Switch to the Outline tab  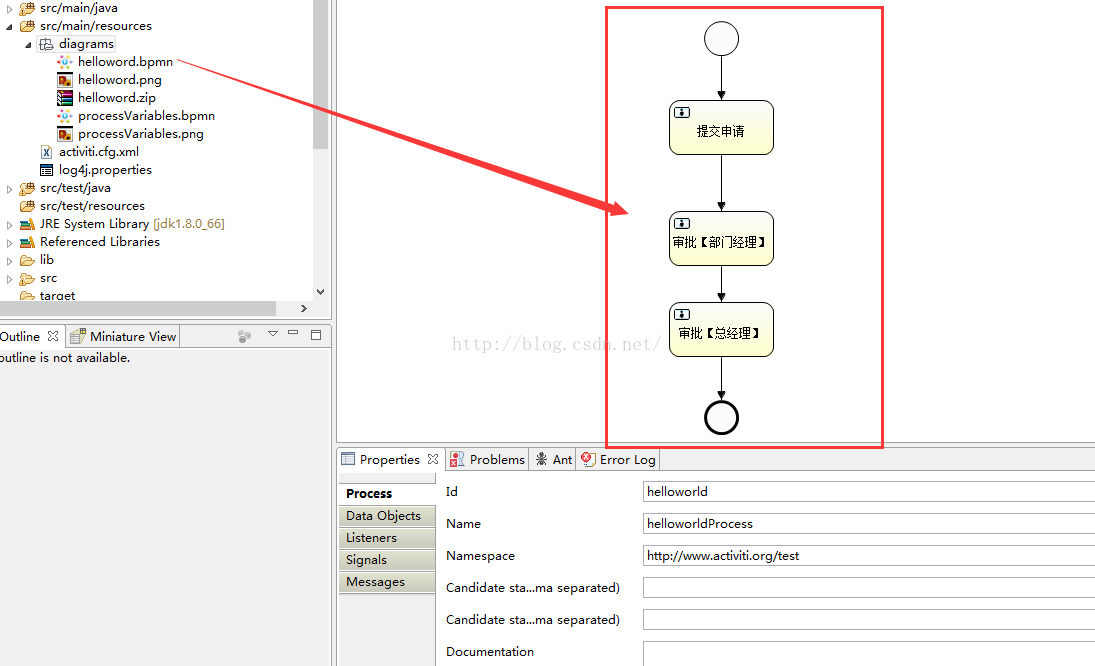tap(20, 336)
